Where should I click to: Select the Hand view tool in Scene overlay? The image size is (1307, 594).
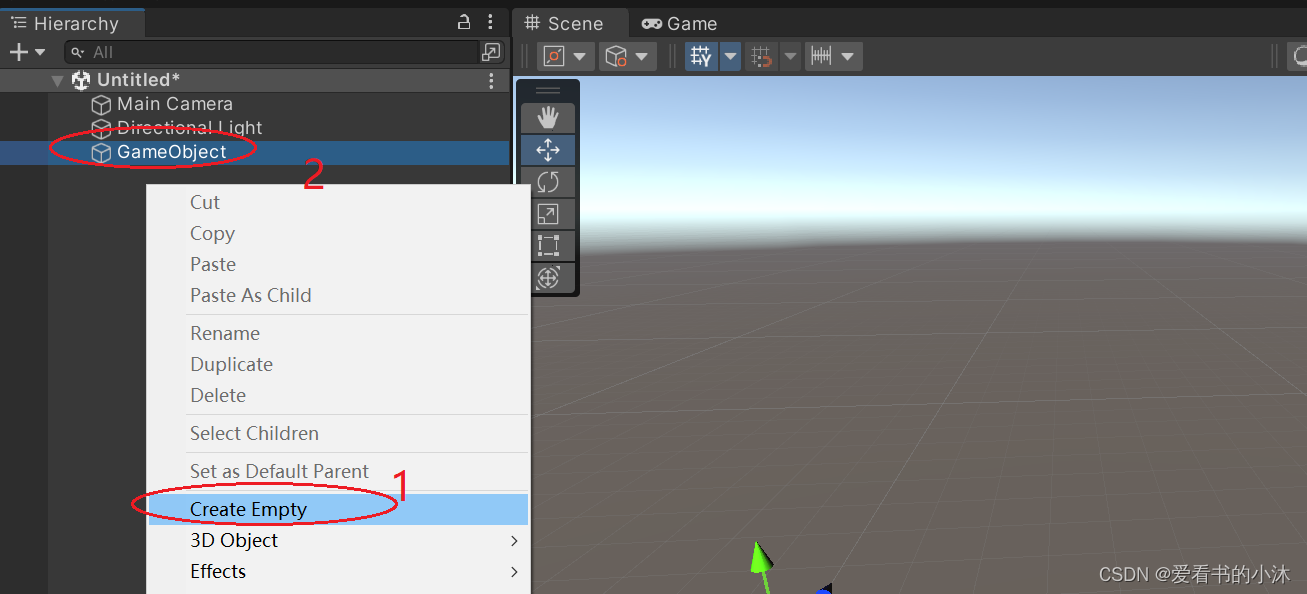[548, 117]
